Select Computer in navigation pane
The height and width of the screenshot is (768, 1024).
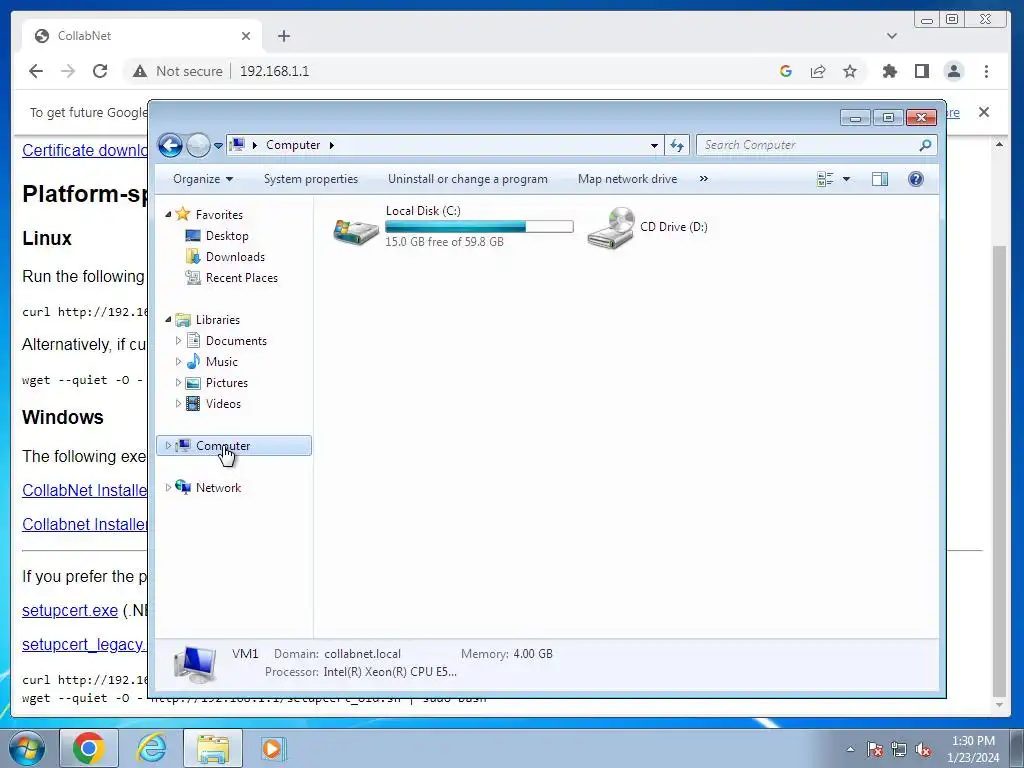(x=223, y=445)
